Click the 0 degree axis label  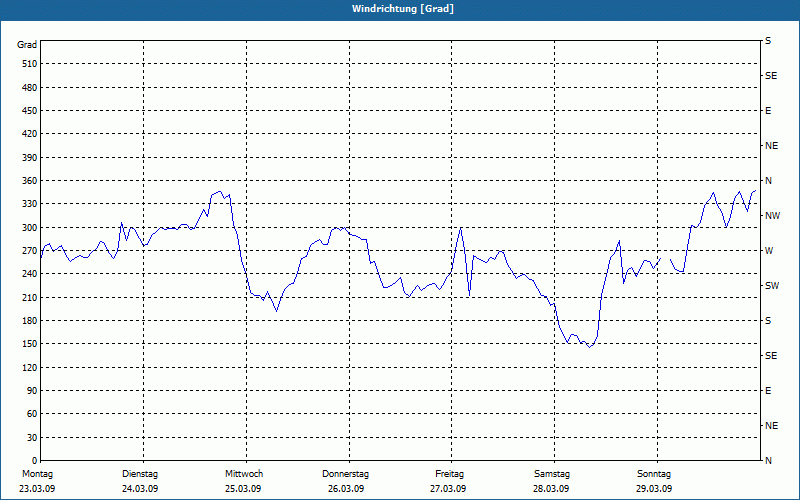35,460
